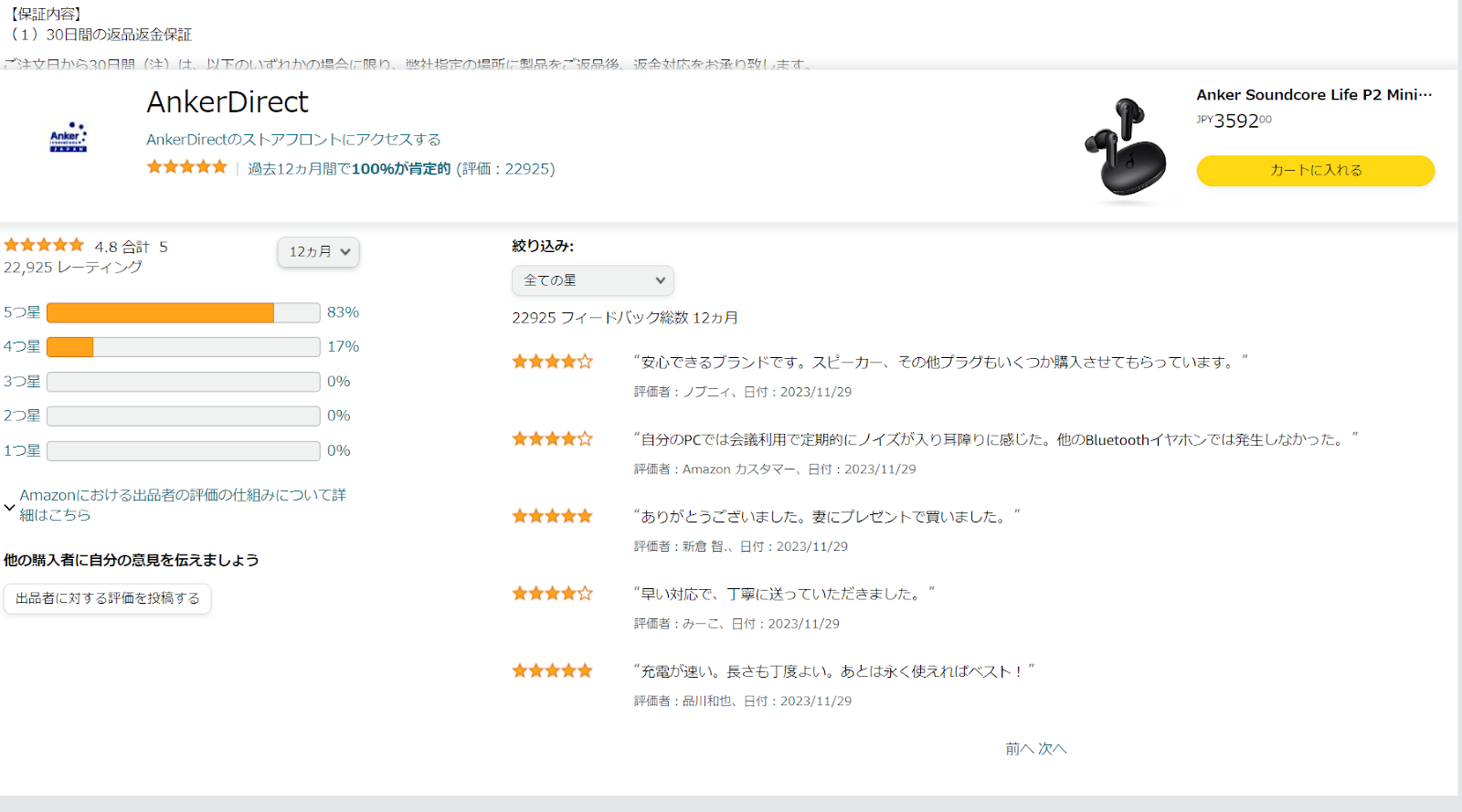Add the earbuds to cart with yellow button
The width and height of the screenshot is (1462, 812).
(x=1316, y=171)
